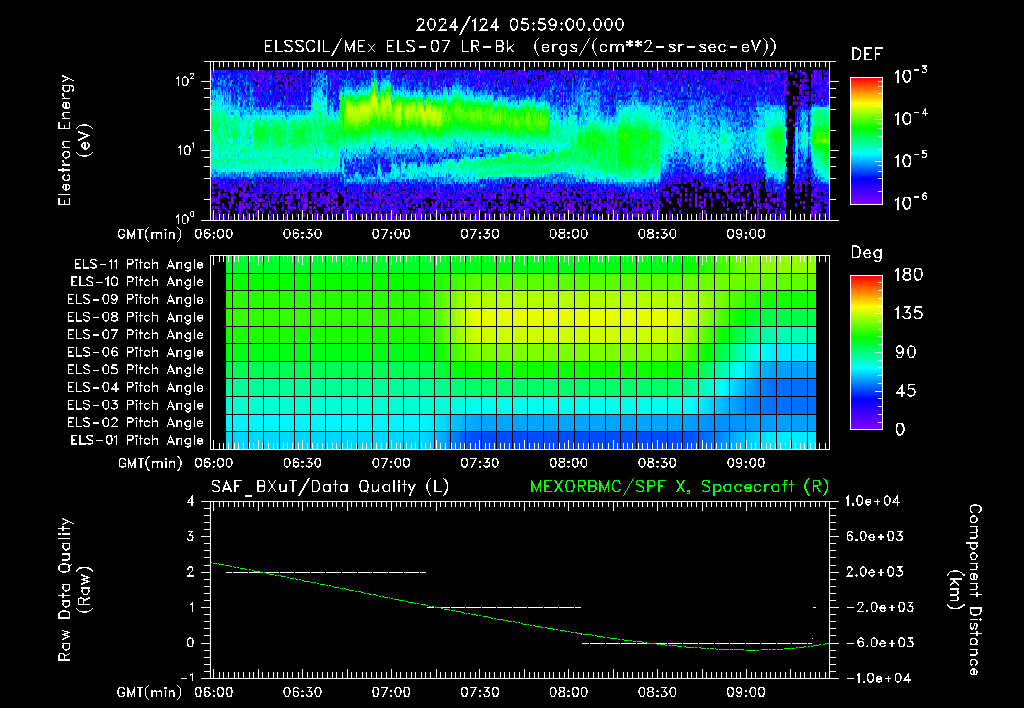The image size is (1024, 708).
Task: Click the 07:00 tick on spectrogram time axis
Action: (x=391, y=234)
